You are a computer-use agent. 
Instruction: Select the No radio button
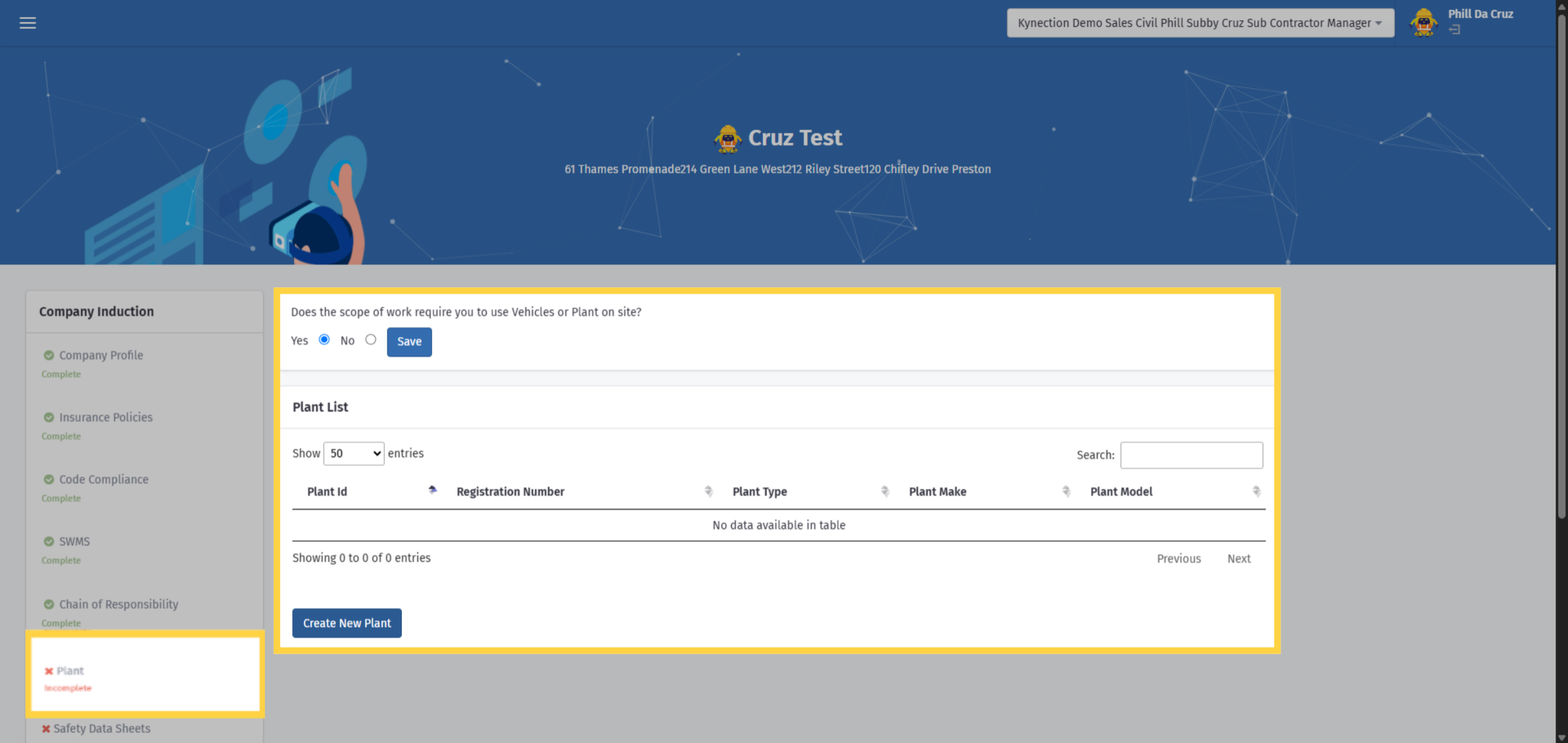click(370, 340)
